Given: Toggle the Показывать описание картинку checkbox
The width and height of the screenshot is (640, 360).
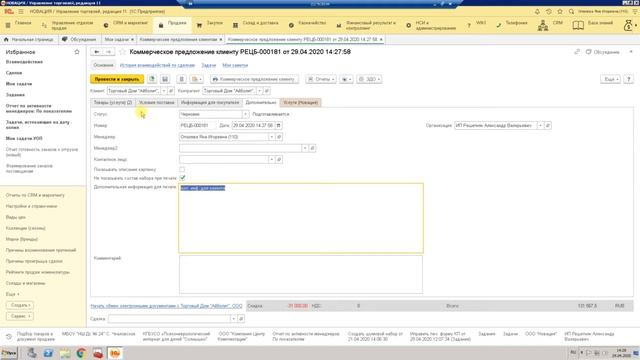Looking at the screenshot, I should 182,169.
